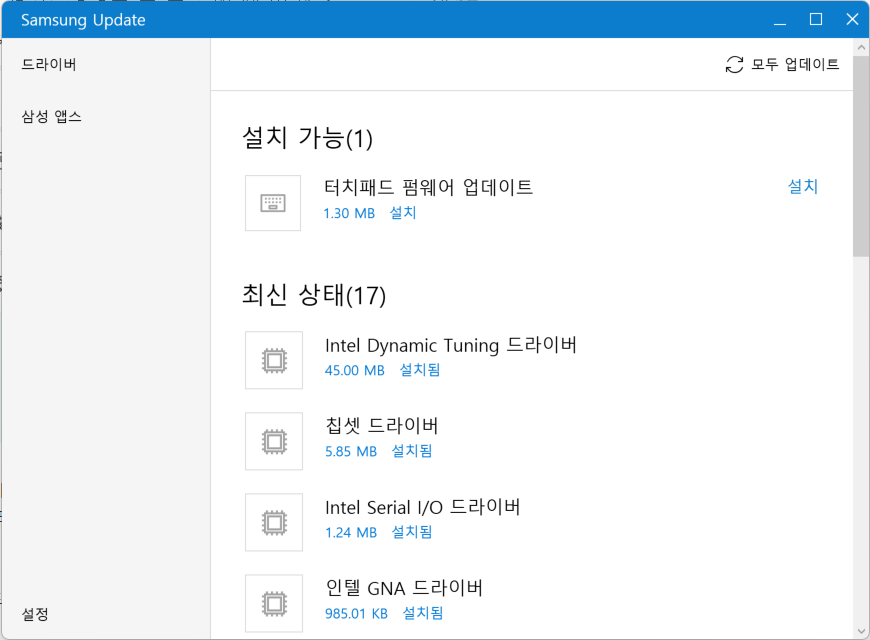The width and height of the screenshot is (870, 640).
Task: Click the 1.24 MB size text
Action: 351,532
